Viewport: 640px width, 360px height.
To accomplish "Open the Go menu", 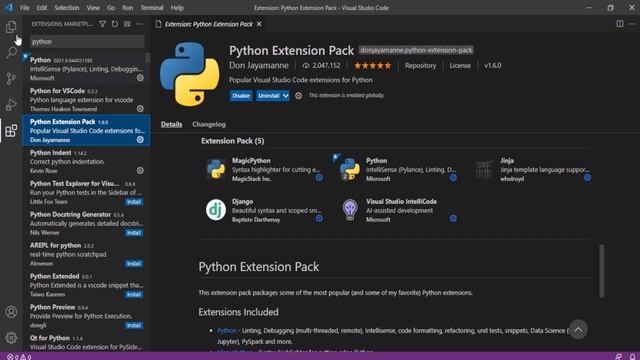I will tap(111, 8).
